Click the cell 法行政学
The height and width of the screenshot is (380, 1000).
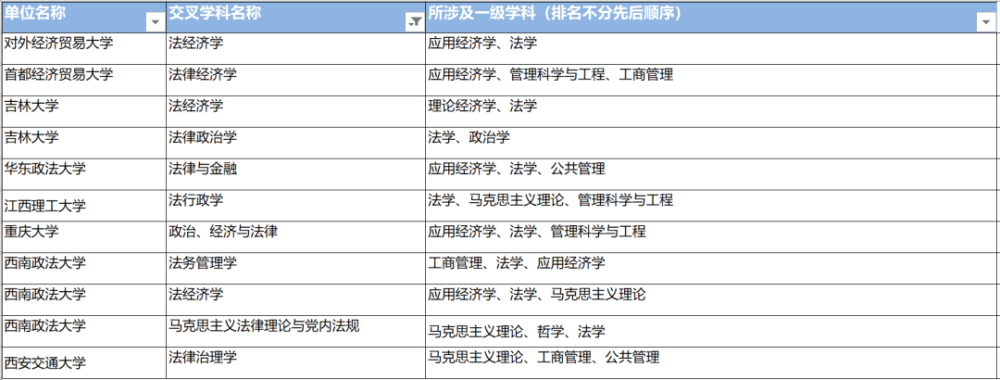[x=296, y=205]
